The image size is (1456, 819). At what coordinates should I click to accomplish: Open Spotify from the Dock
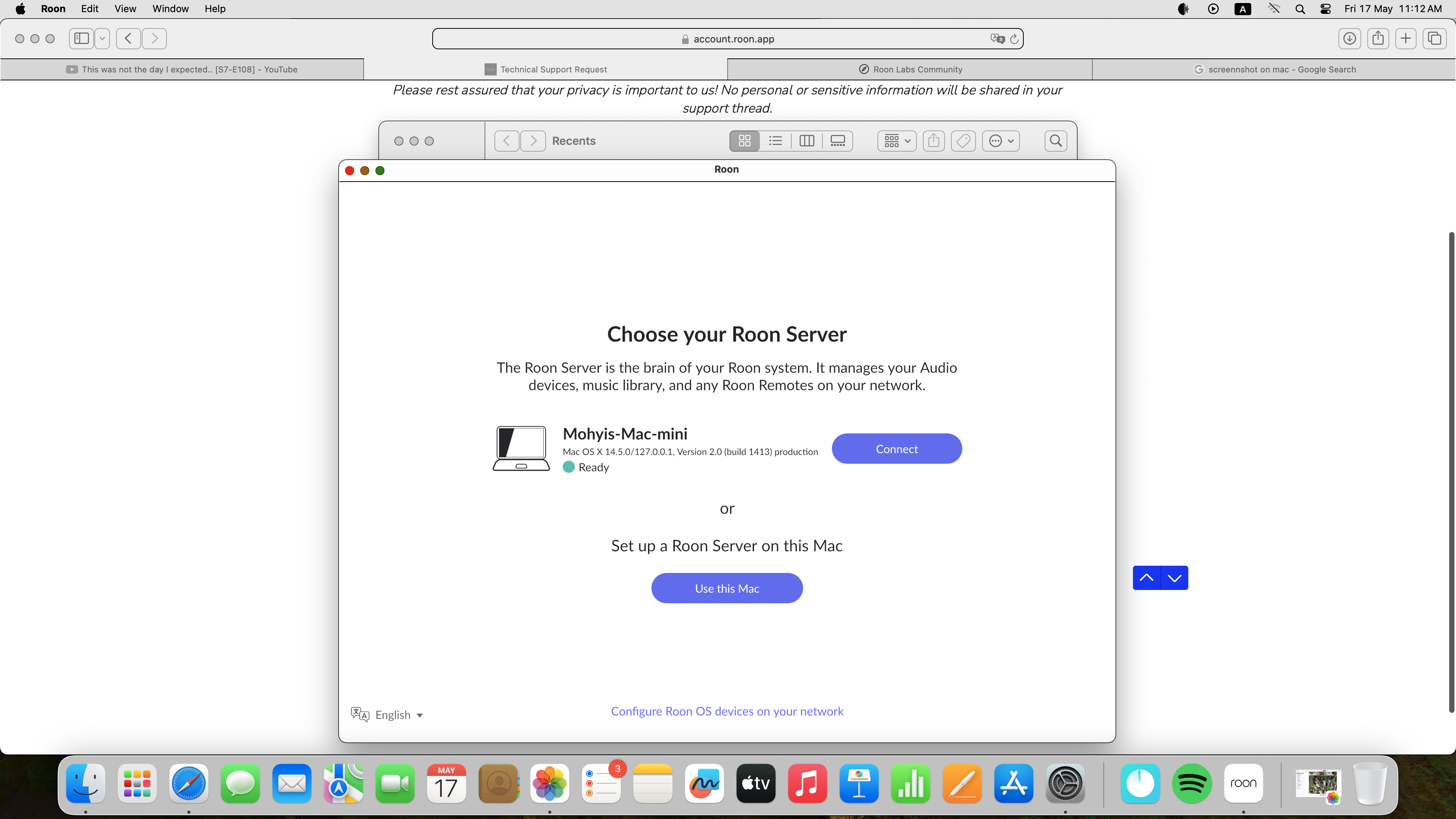1191,783
